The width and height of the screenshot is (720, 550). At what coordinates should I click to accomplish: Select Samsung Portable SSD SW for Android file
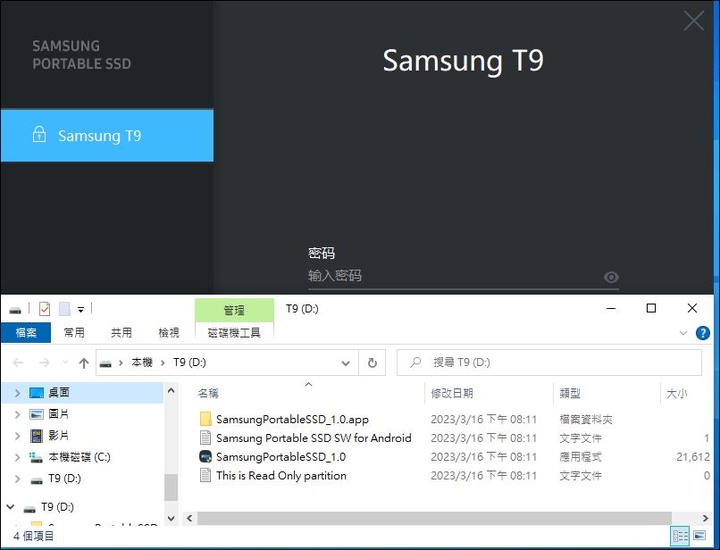[x=314, y=438]
